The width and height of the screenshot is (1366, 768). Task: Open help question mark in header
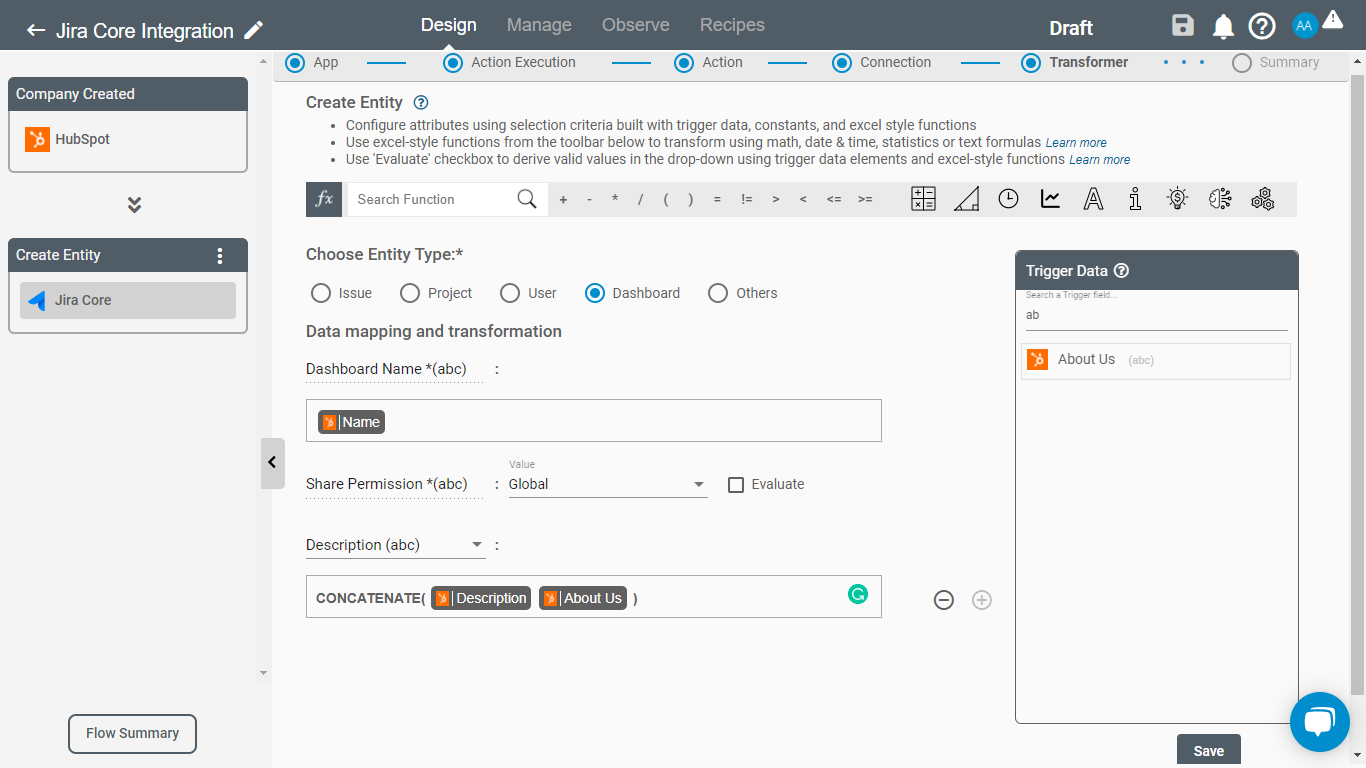pyautogui.click(x=1262, y=26)
